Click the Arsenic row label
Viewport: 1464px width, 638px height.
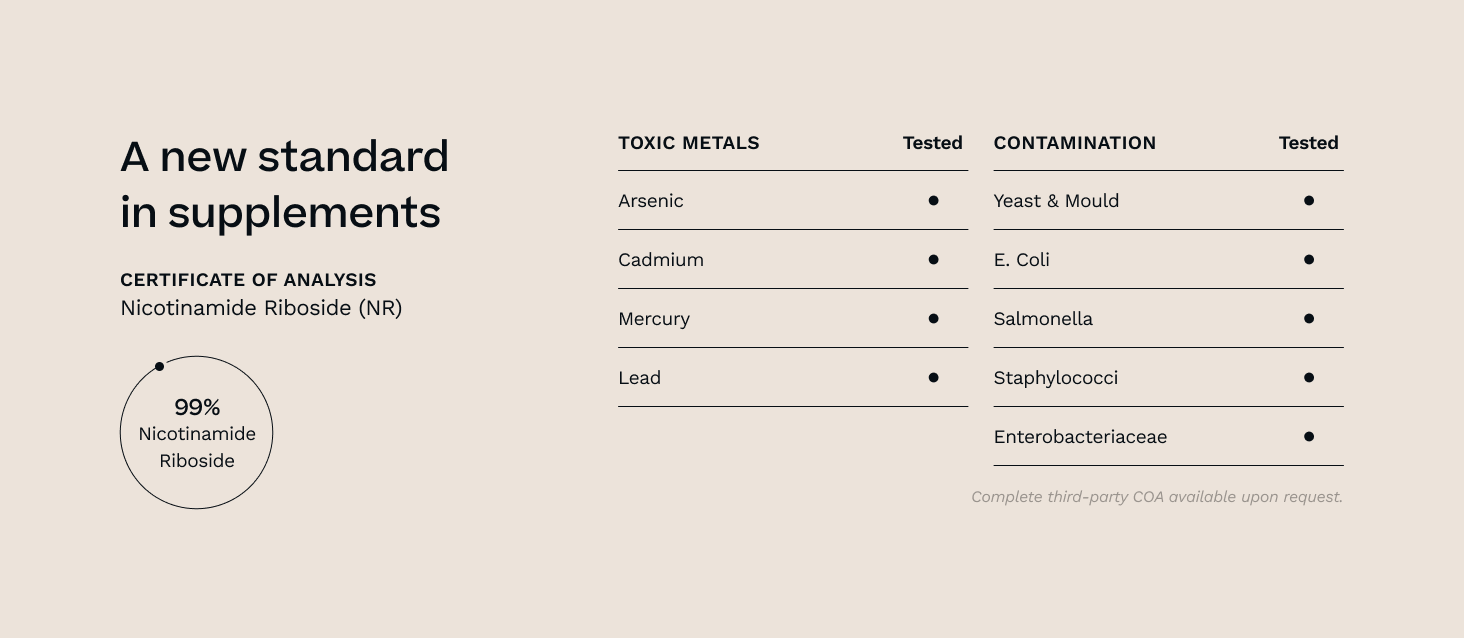[x=651, y=201]
